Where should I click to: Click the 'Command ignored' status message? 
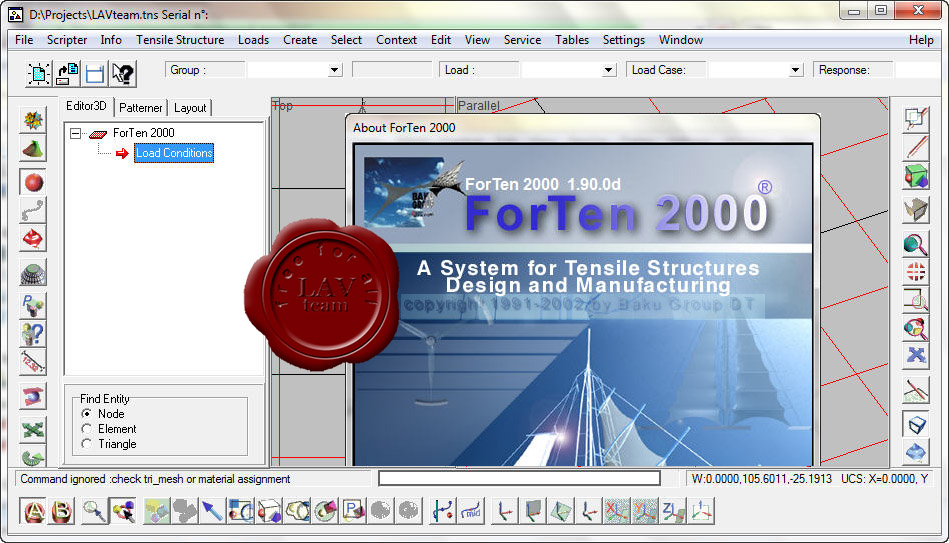(x=155, y=479)
